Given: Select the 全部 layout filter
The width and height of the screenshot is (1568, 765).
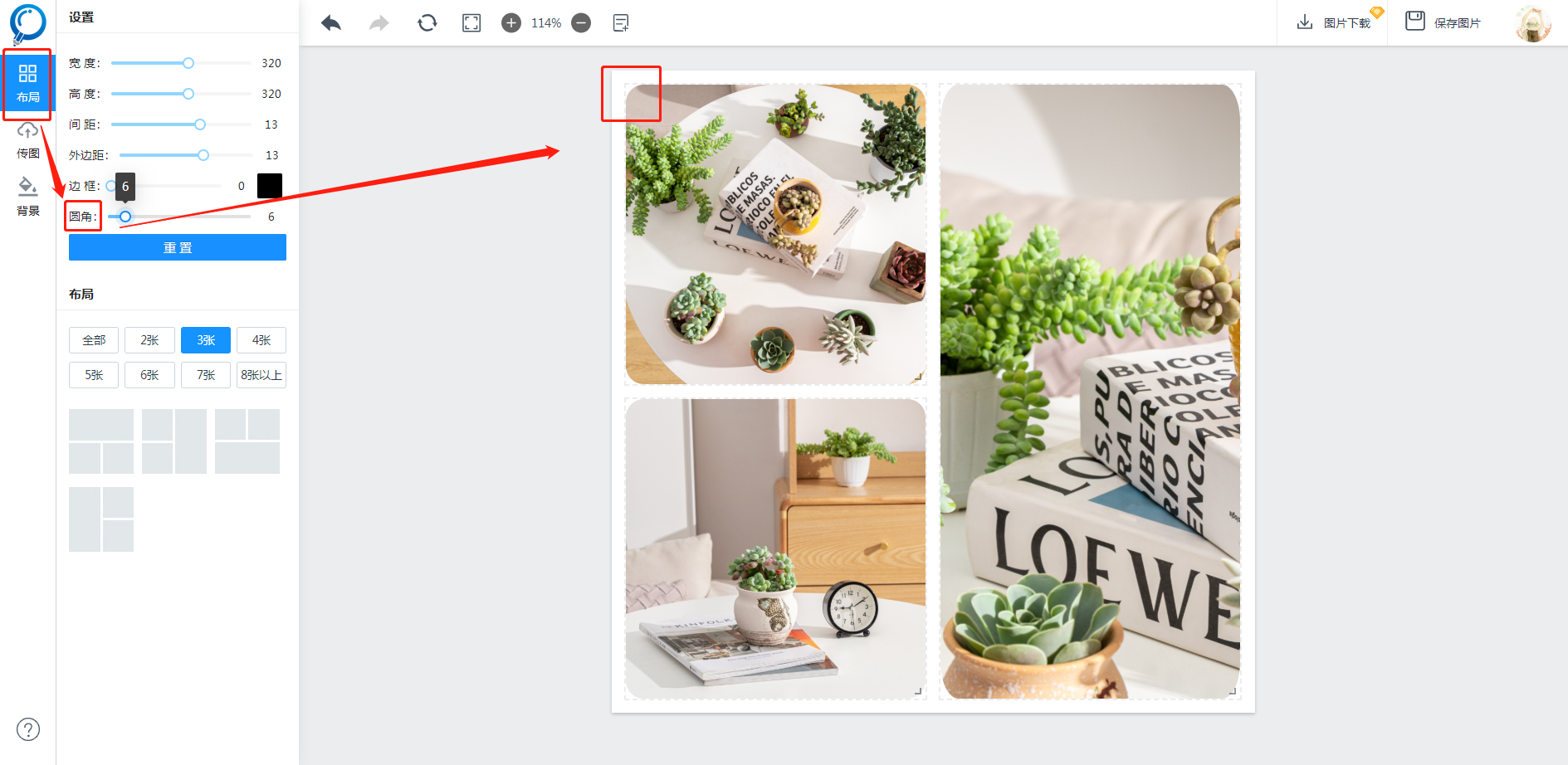Looking at the screenshot, I should pos(94,340).
